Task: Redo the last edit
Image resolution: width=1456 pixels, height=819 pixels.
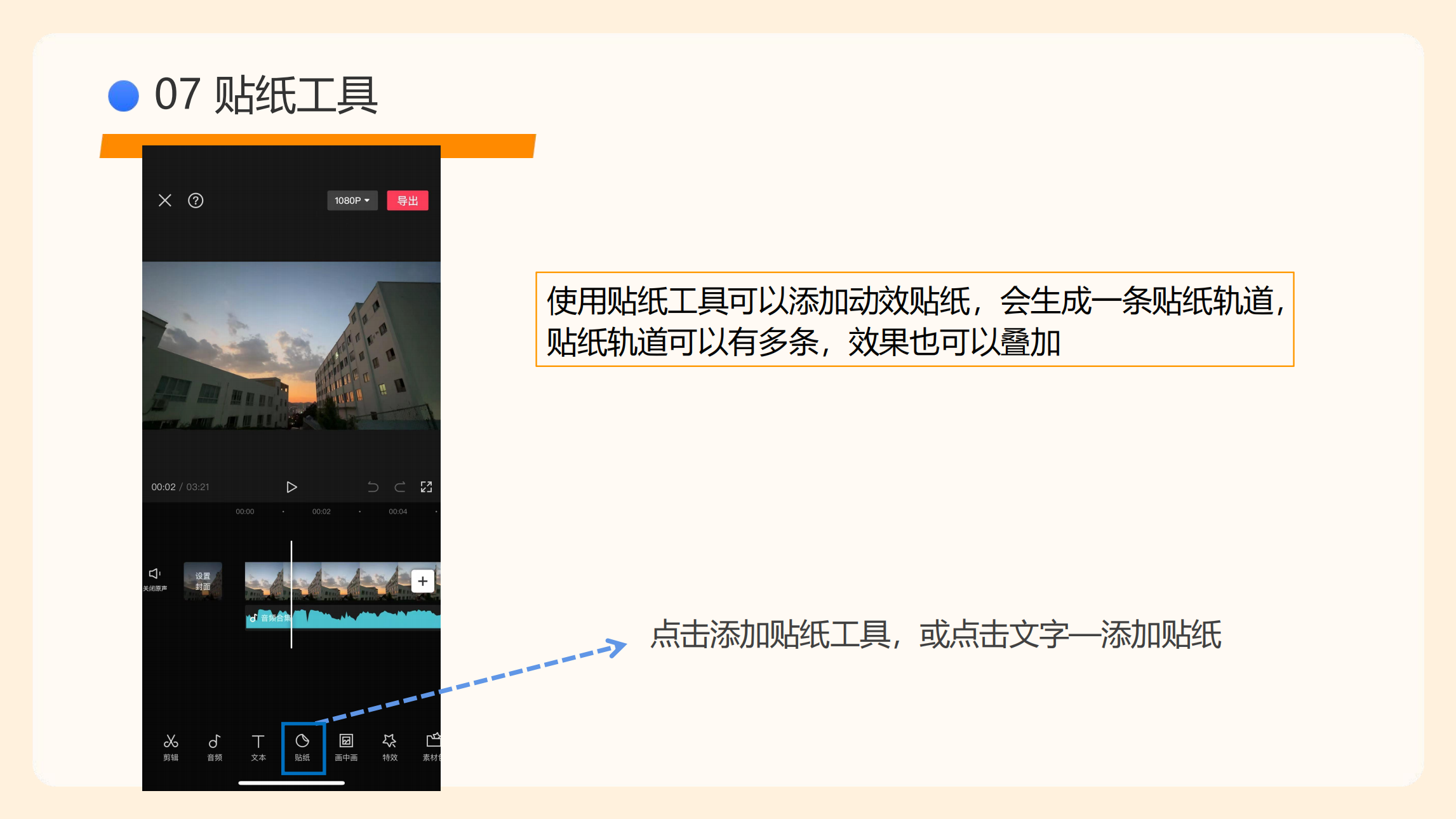Action: [400, 487]
